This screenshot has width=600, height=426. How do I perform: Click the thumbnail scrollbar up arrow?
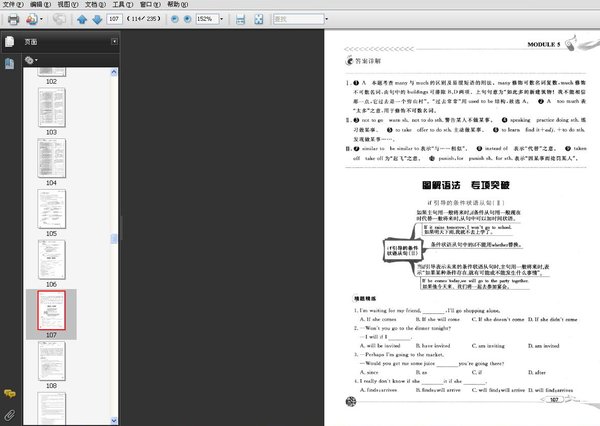pyautogui.click(x=114, y=72)
